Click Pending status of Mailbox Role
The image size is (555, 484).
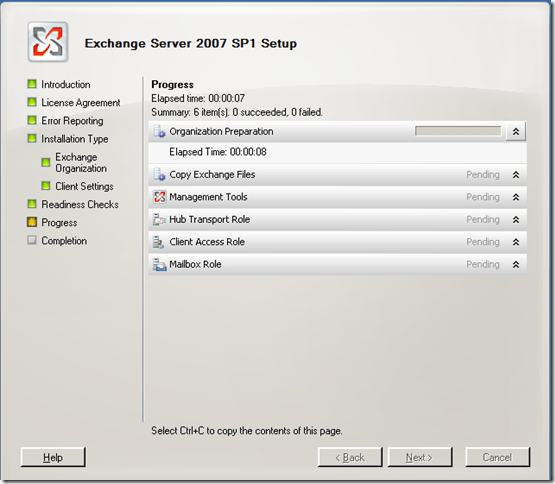pyautogui.click(x=483, y=264)
